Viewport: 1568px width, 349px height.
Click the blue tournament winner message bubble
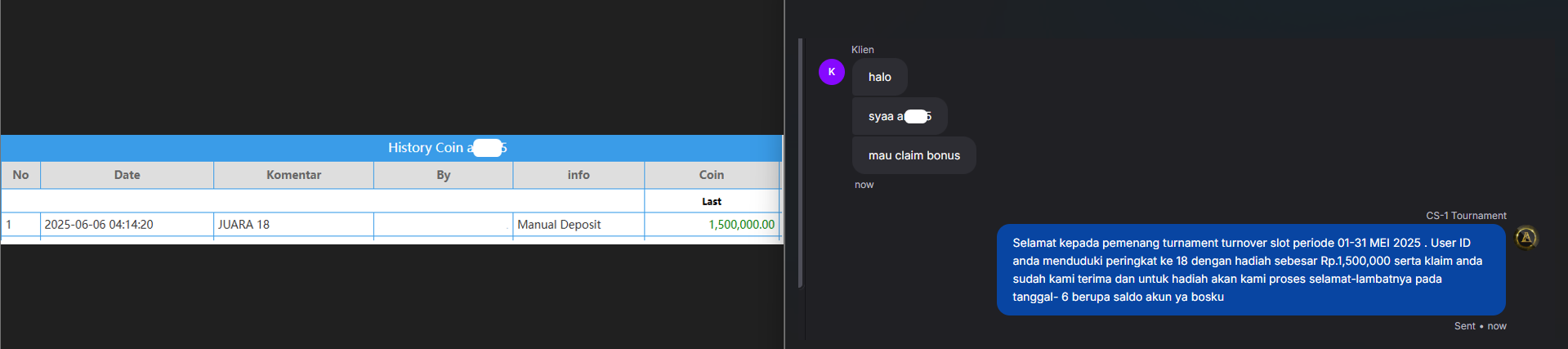[1251, 270]
